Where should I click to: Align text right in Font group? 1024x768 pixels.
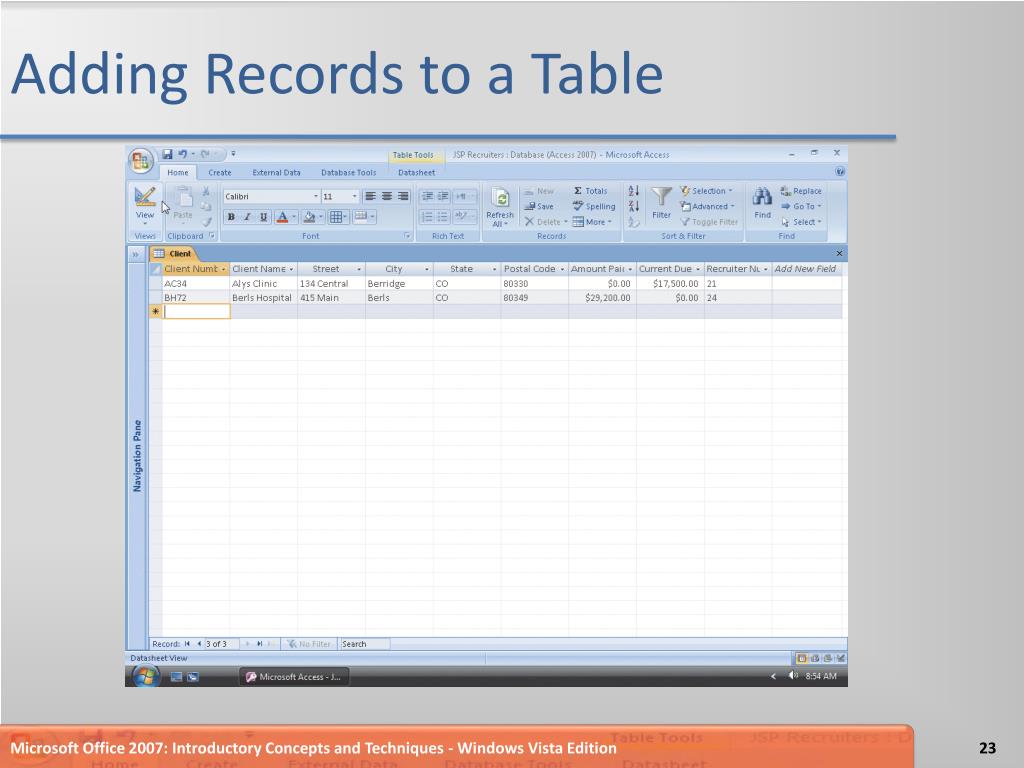403,196
